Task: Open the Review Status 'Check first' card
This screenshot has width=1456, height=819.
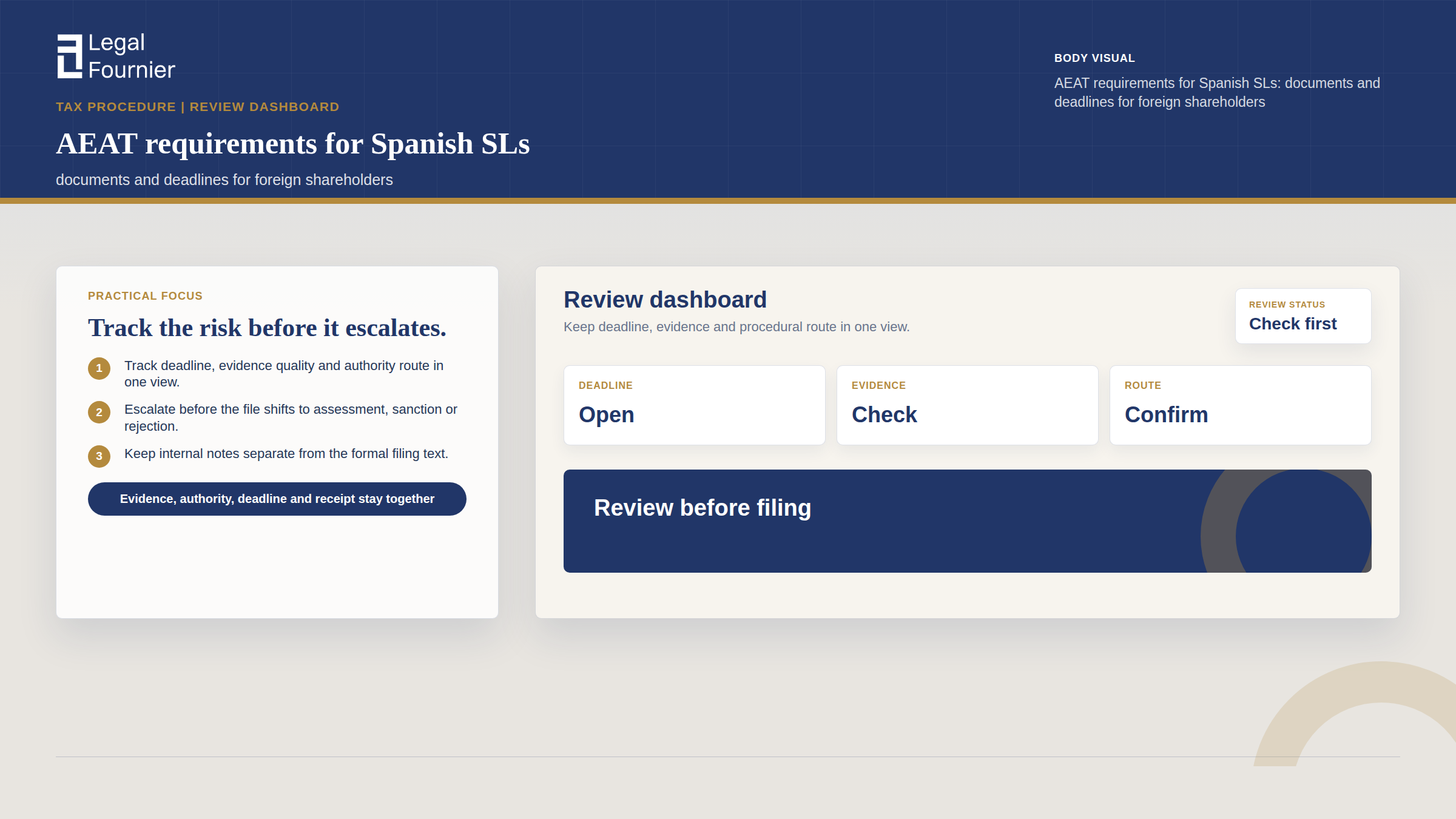Action: [1303, 316]
